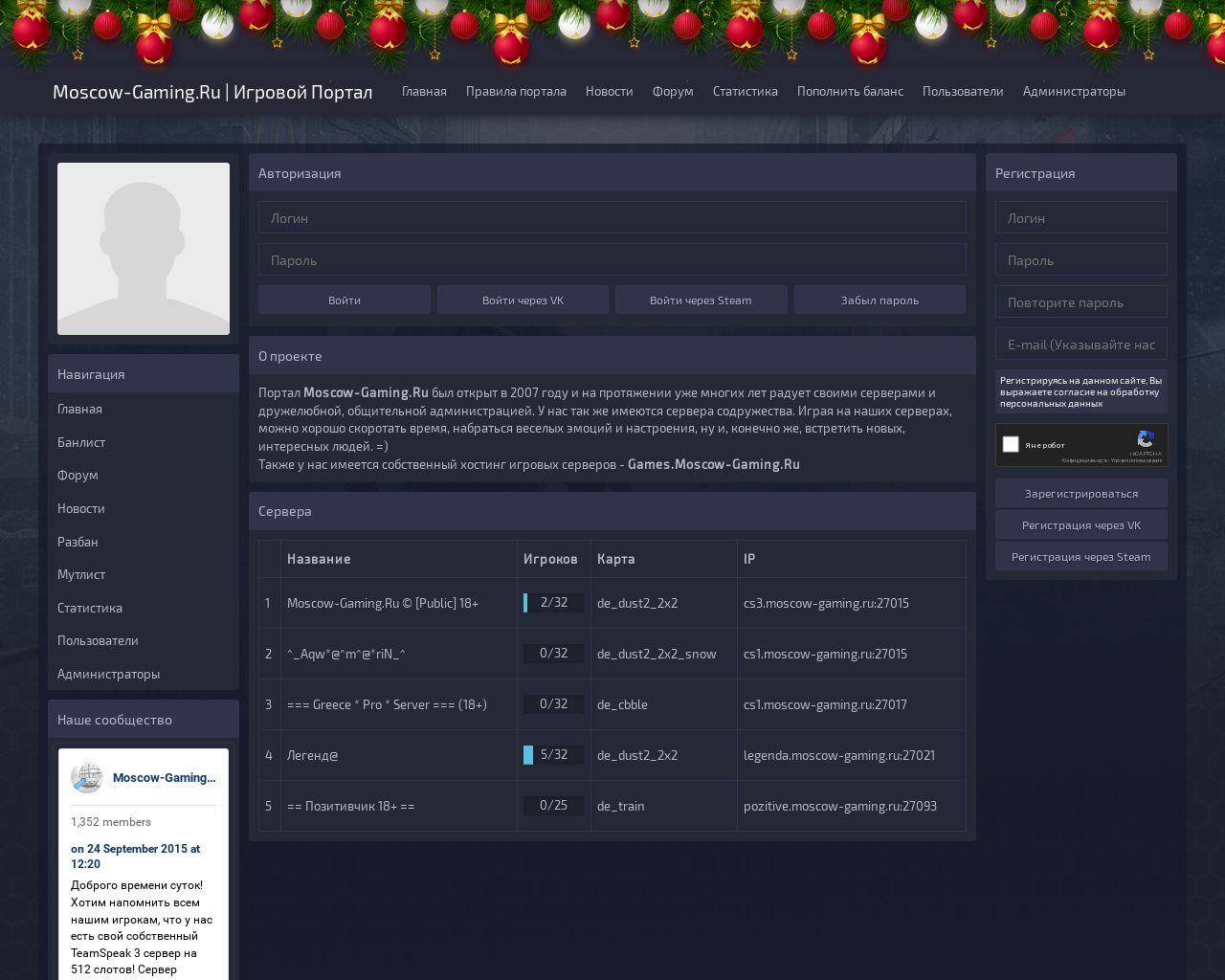Viewport: 1225px width, 980px height.
Task: Open Форум in the top navigation bar
Action: point(673,91)
